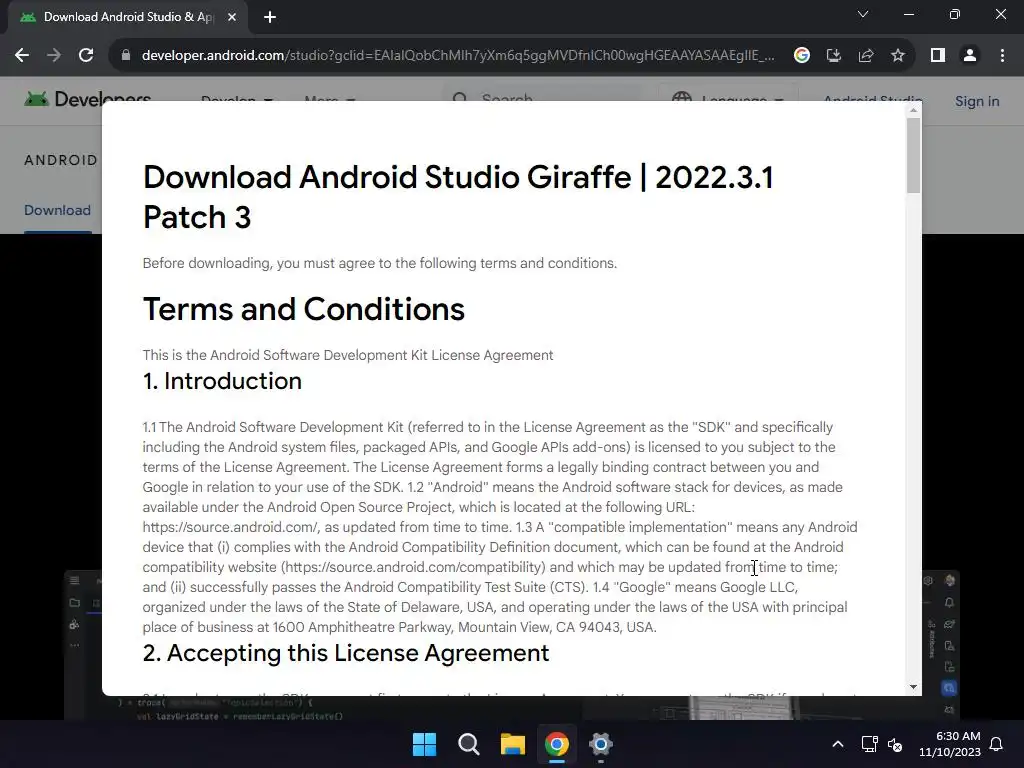View site information via padlock icon
The width and height of the screenshot is (1024, 768).
pyautogui.click(x=125, y=56)
